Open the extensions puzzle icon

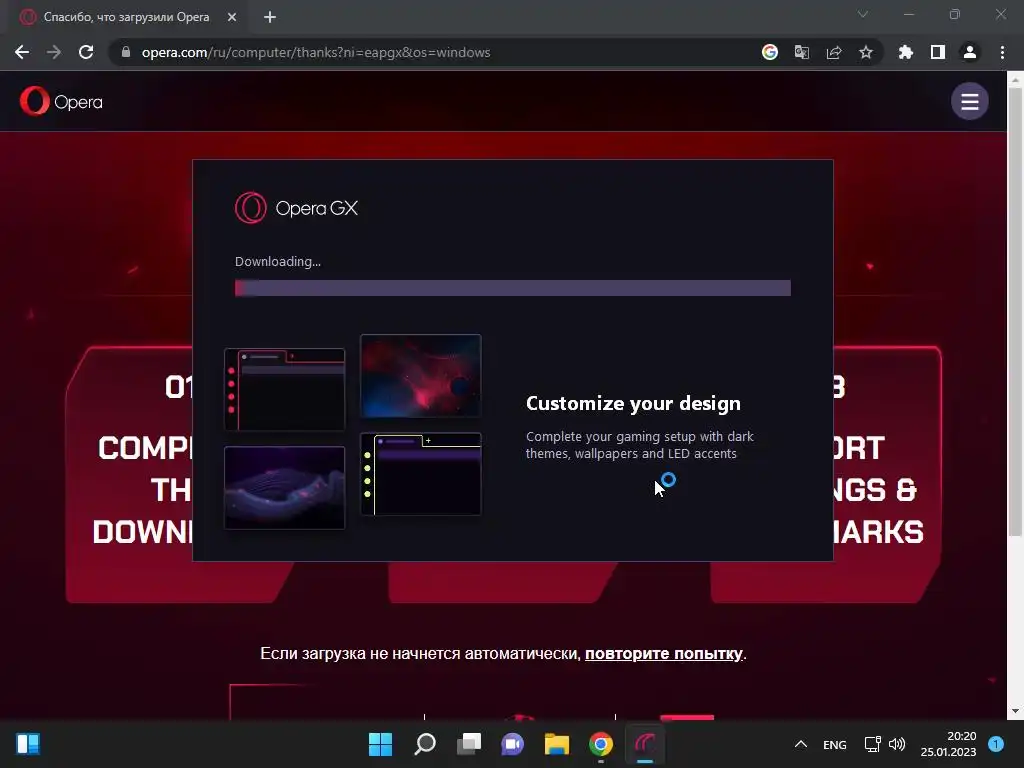point(906,52)
